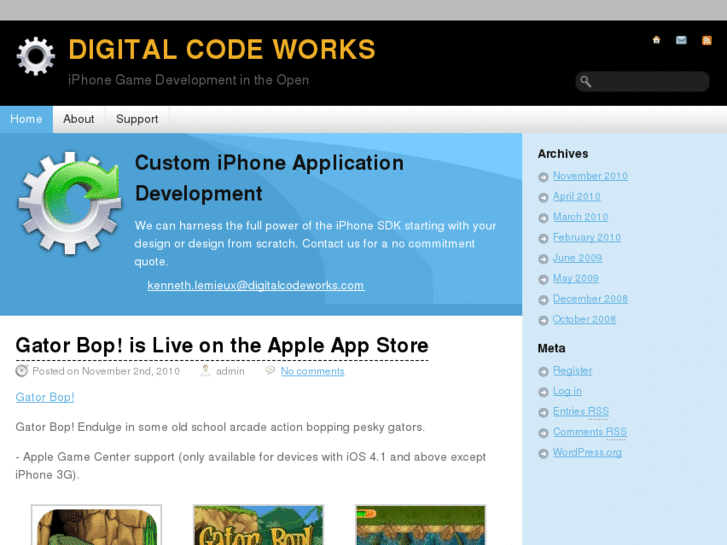Open the February 2010 archive

pos(587,237)
